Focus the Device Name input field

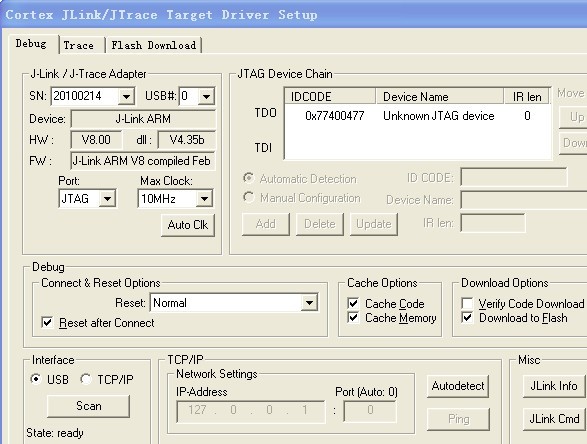pyautogui.click(x=524, y=200)
